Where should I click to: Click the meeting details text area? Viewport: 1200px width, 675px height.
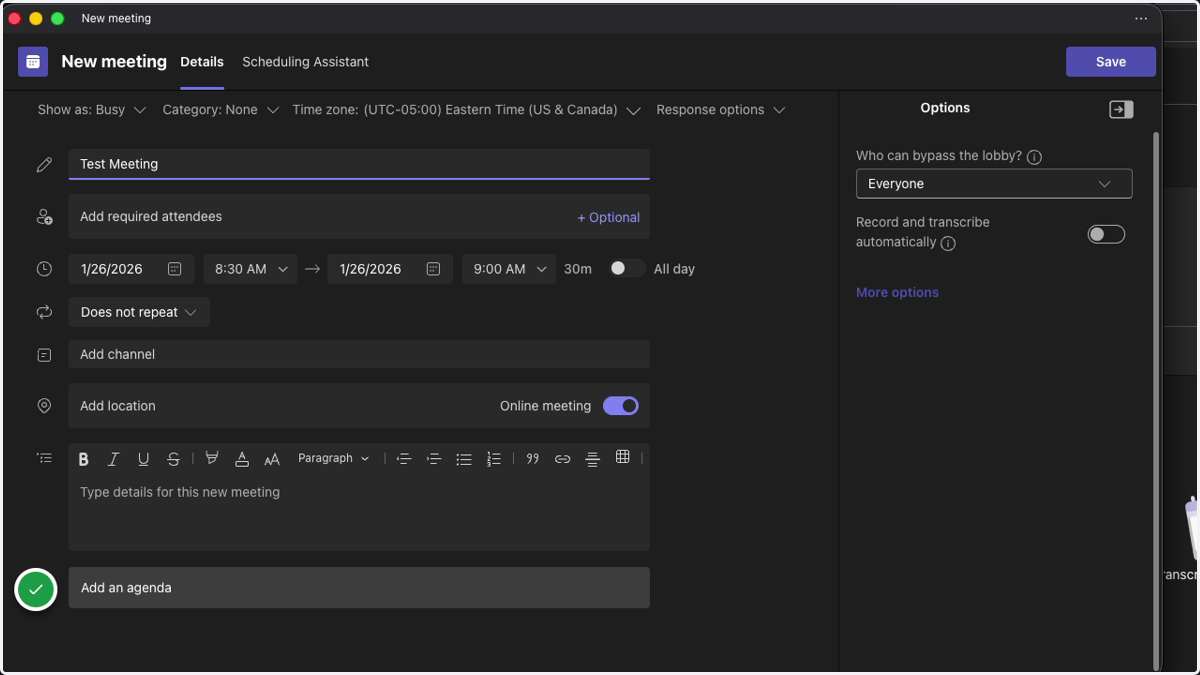tap(359, 512)
